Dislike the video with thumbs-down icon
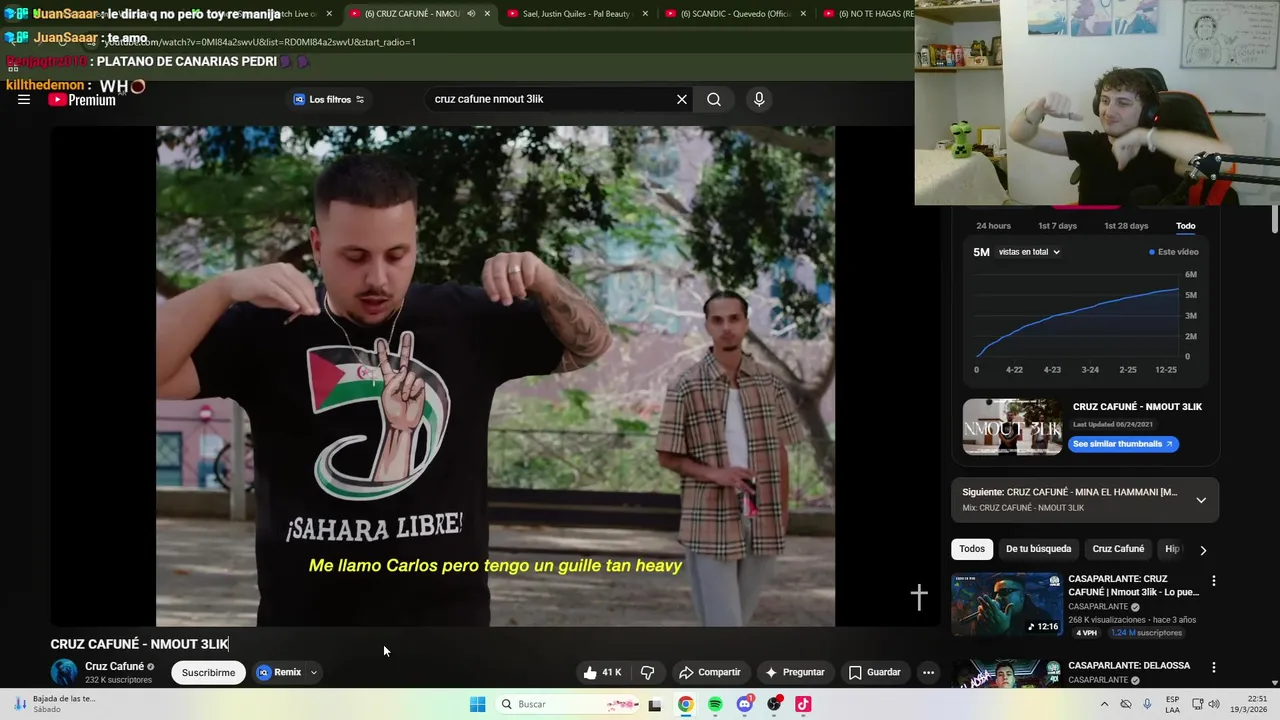Viewport: 1280px width, 720px height. [x=647, y=672]
